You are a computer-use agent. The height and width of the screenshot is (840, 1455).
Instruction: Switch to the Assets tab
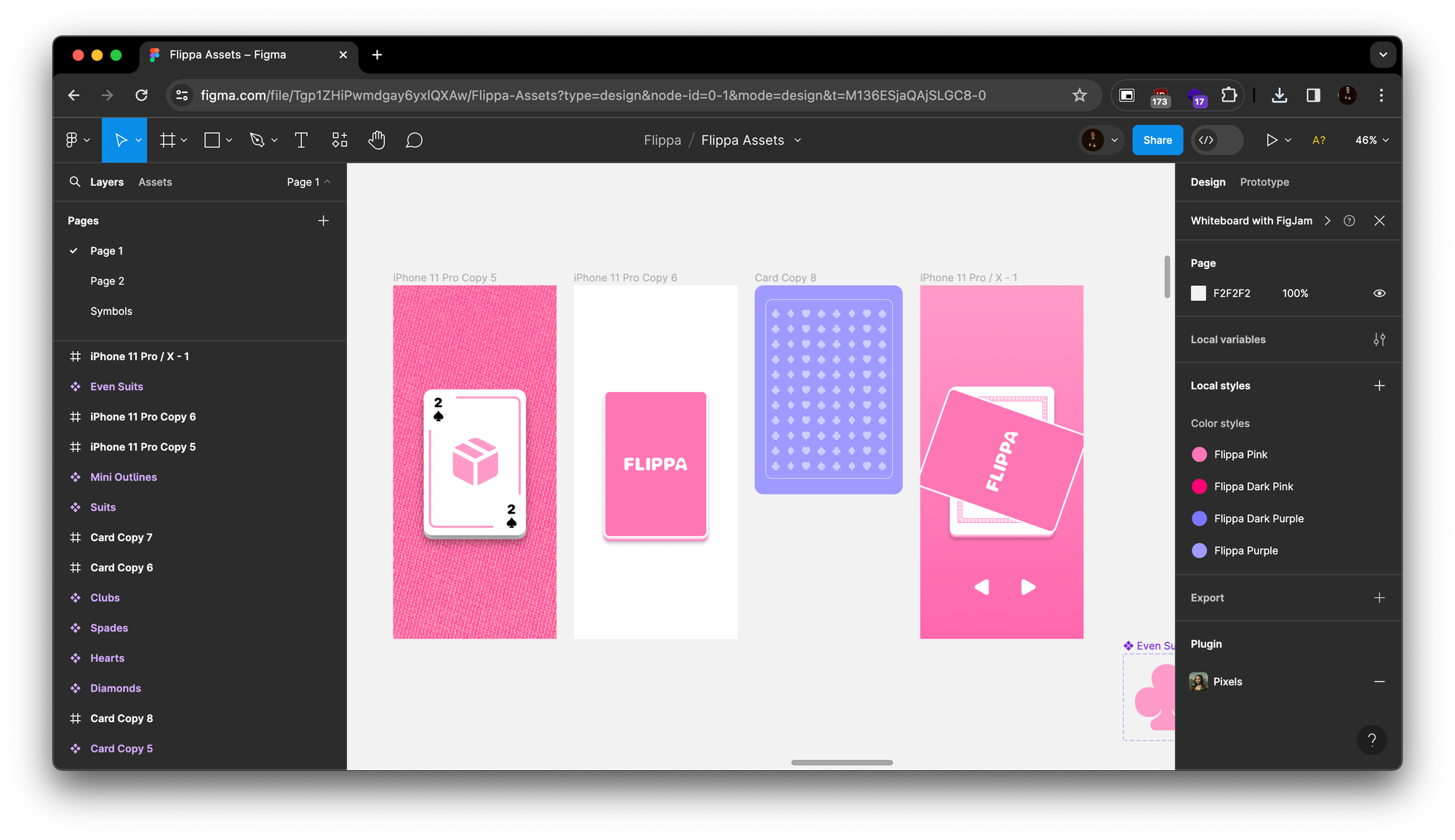[x=155, y=182]
